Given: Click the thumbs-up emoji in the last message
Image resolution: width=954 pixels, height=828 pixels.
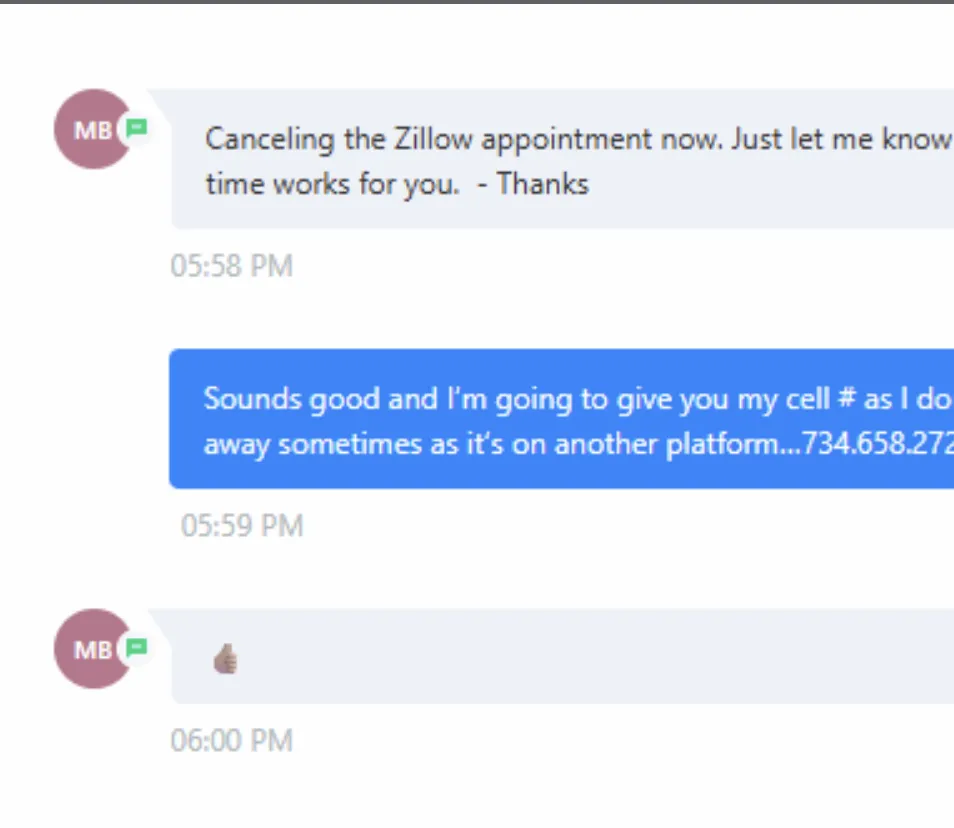Looking at the screenshot, I should point(226,658).
